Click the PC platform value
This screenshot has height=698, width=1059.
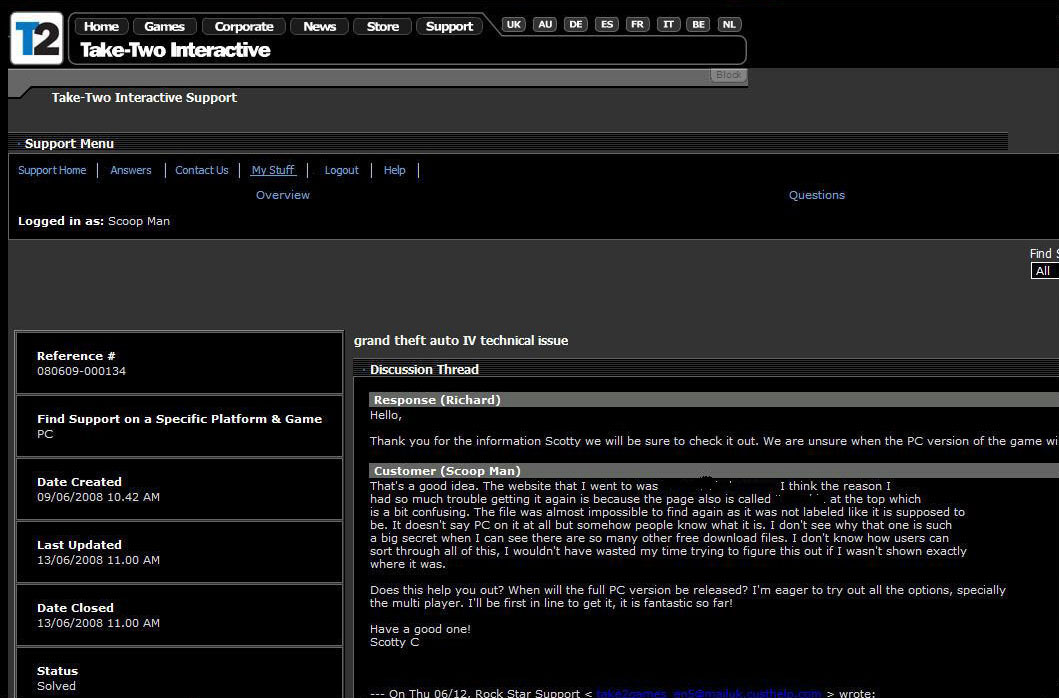coord(45,434)
